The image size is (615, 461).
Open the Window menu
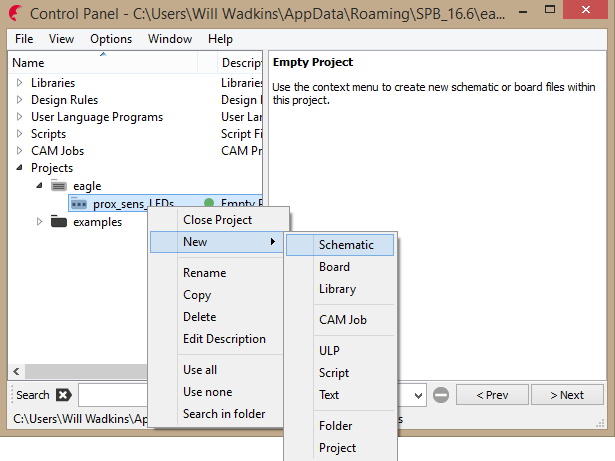click(x=170, y=39)
